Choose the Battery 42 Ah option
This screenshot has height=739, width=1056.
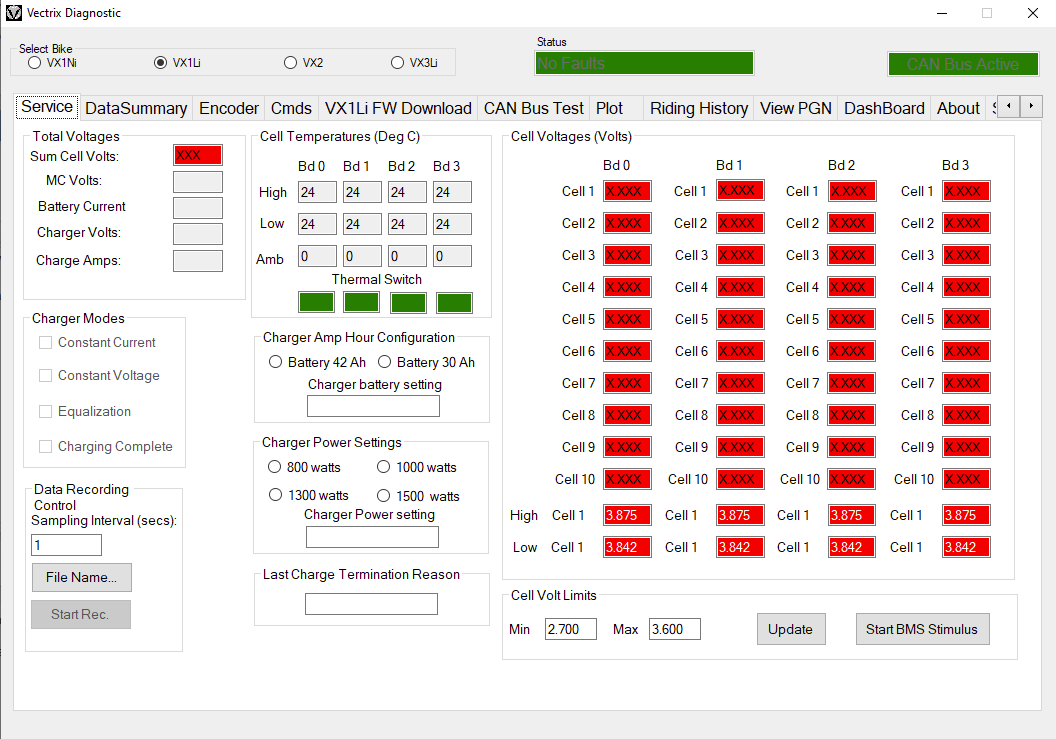[276, 362]
